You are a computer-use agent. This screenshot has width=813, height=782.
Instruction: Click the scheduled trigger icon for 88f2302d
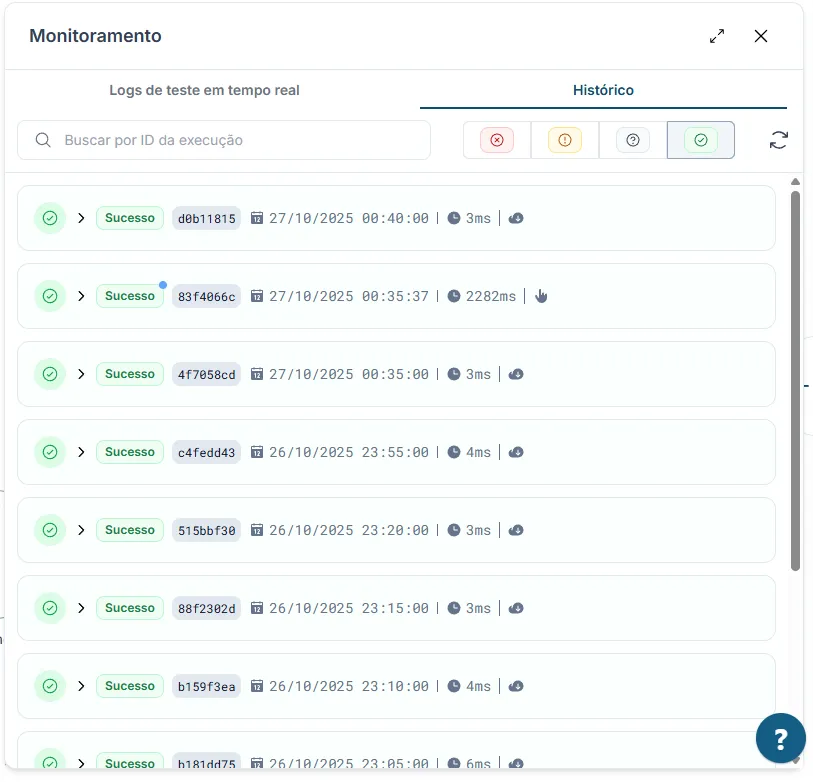point(516,608)
